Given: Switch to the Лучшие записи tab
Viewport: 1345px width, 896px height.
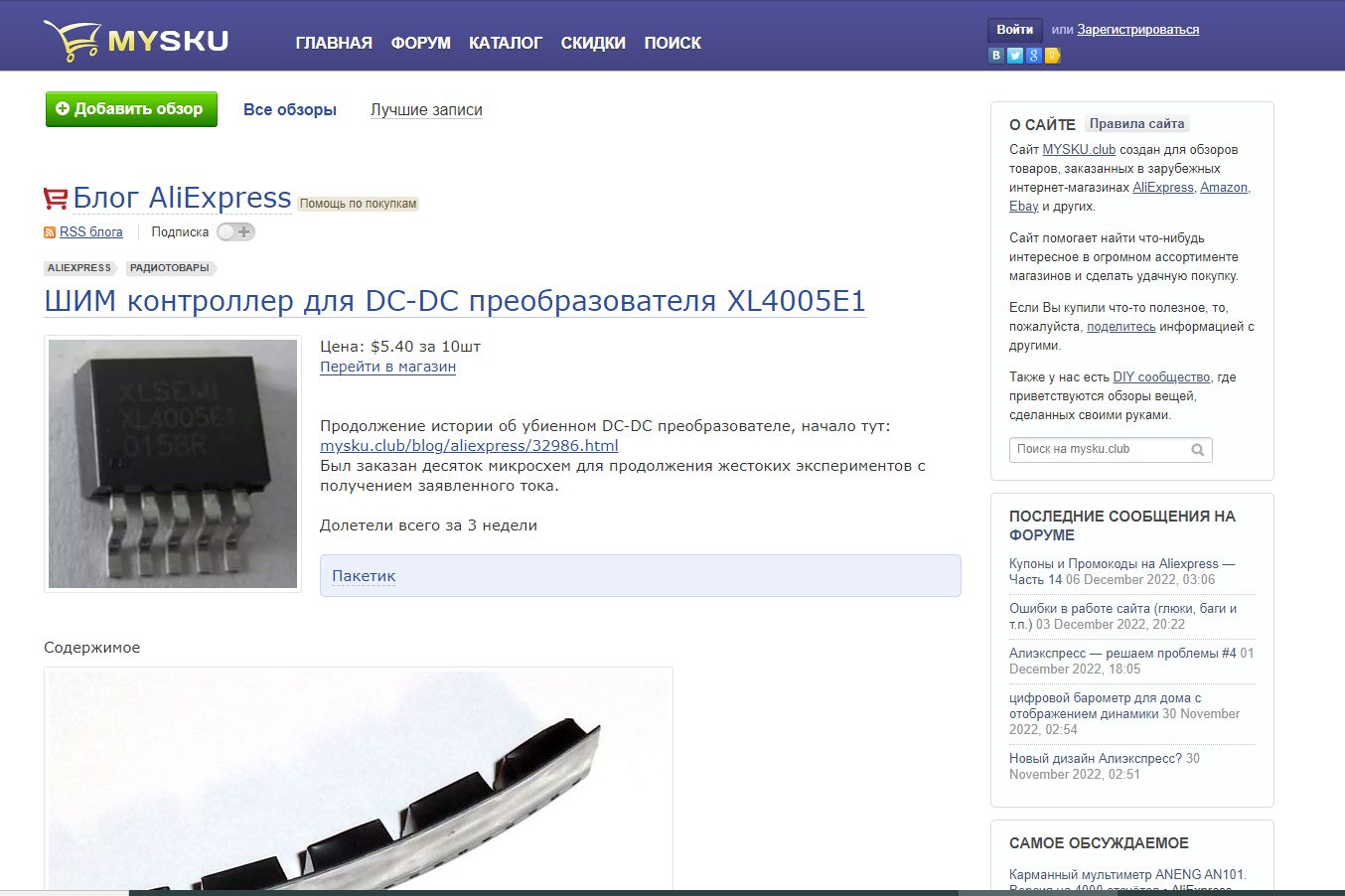Looking at the screenshot, I should tap(426, 110).
